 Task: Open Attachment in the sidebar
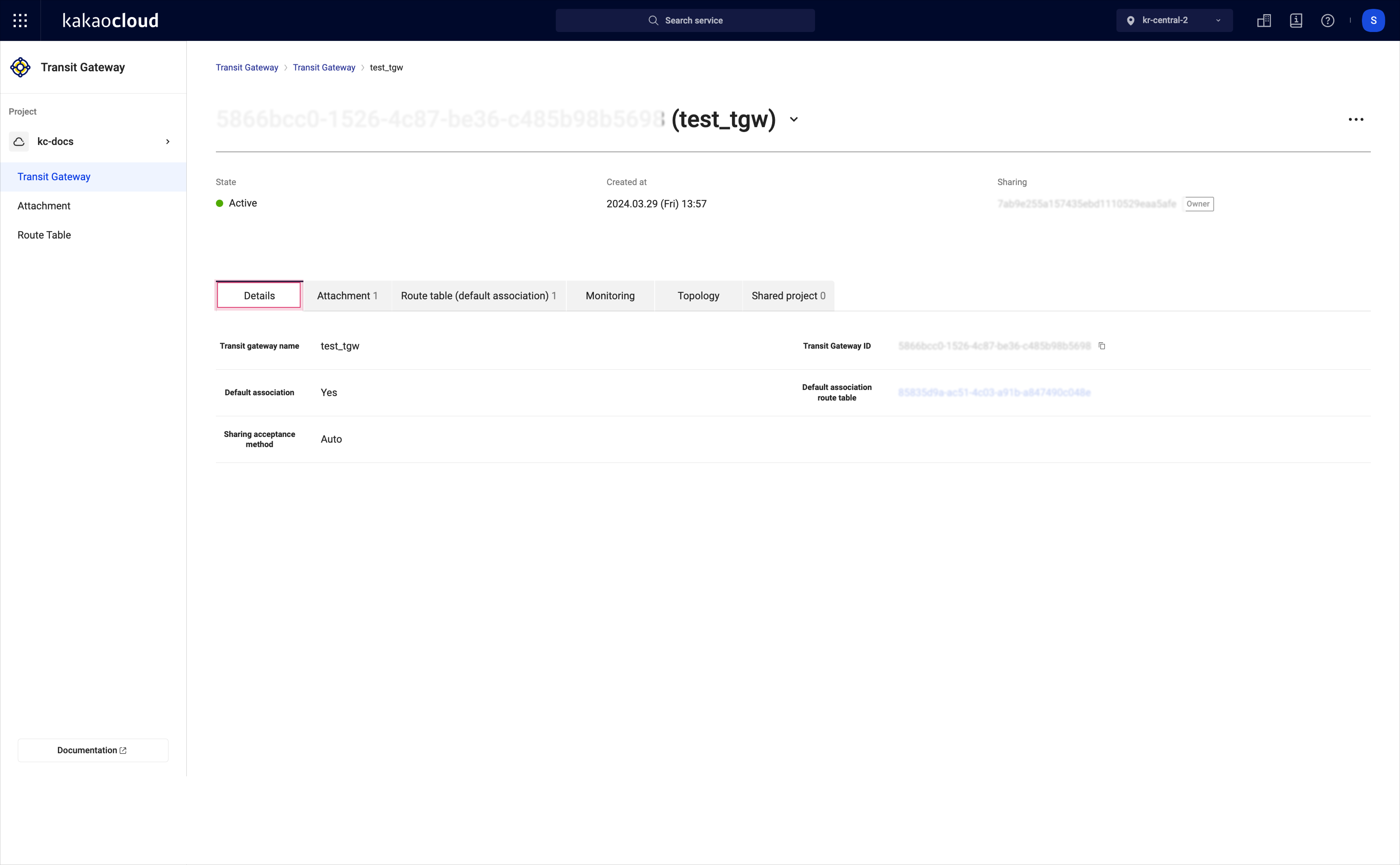coord(93,206)
